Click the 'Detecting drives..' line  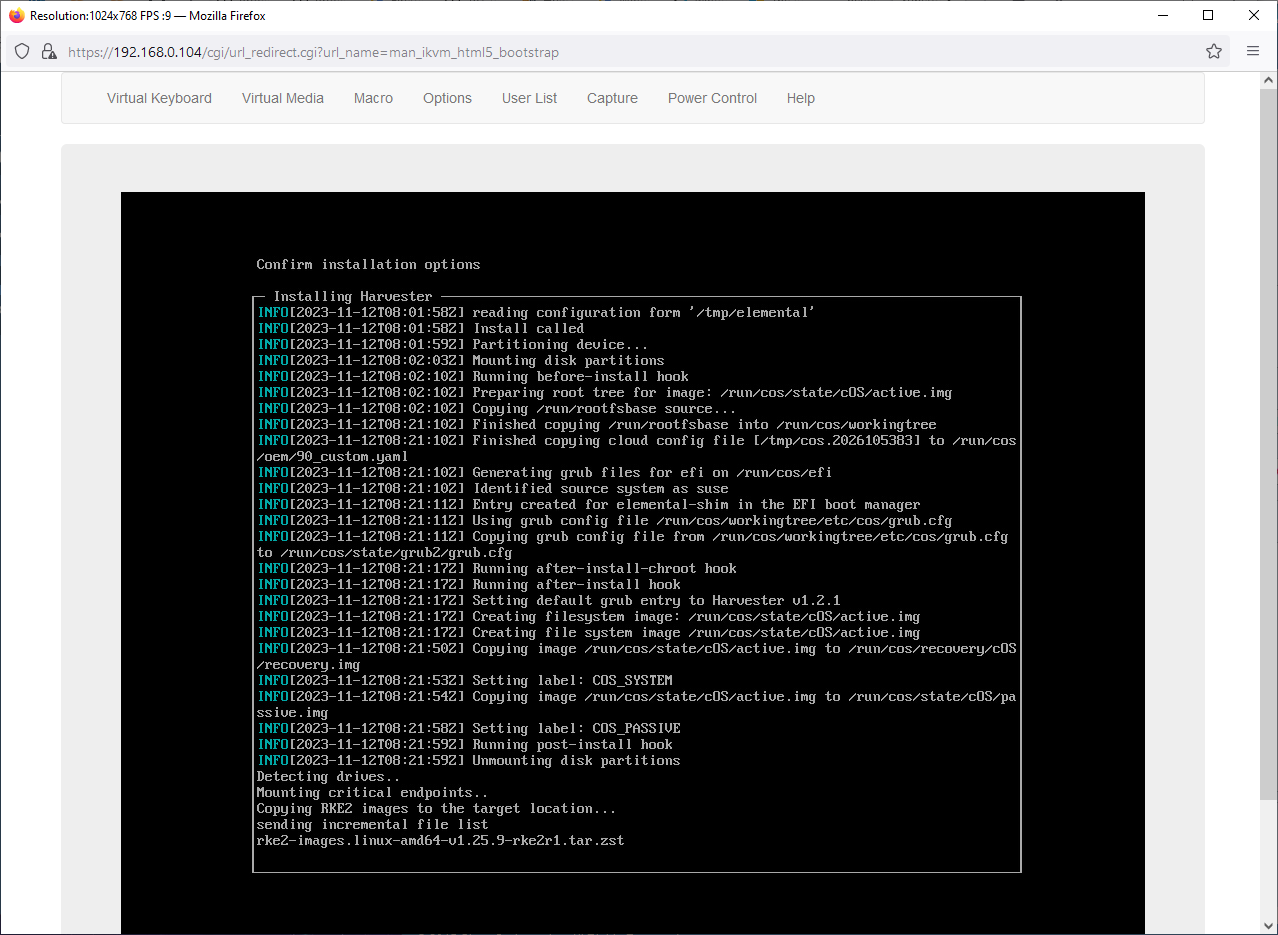[x=328, y=777]
